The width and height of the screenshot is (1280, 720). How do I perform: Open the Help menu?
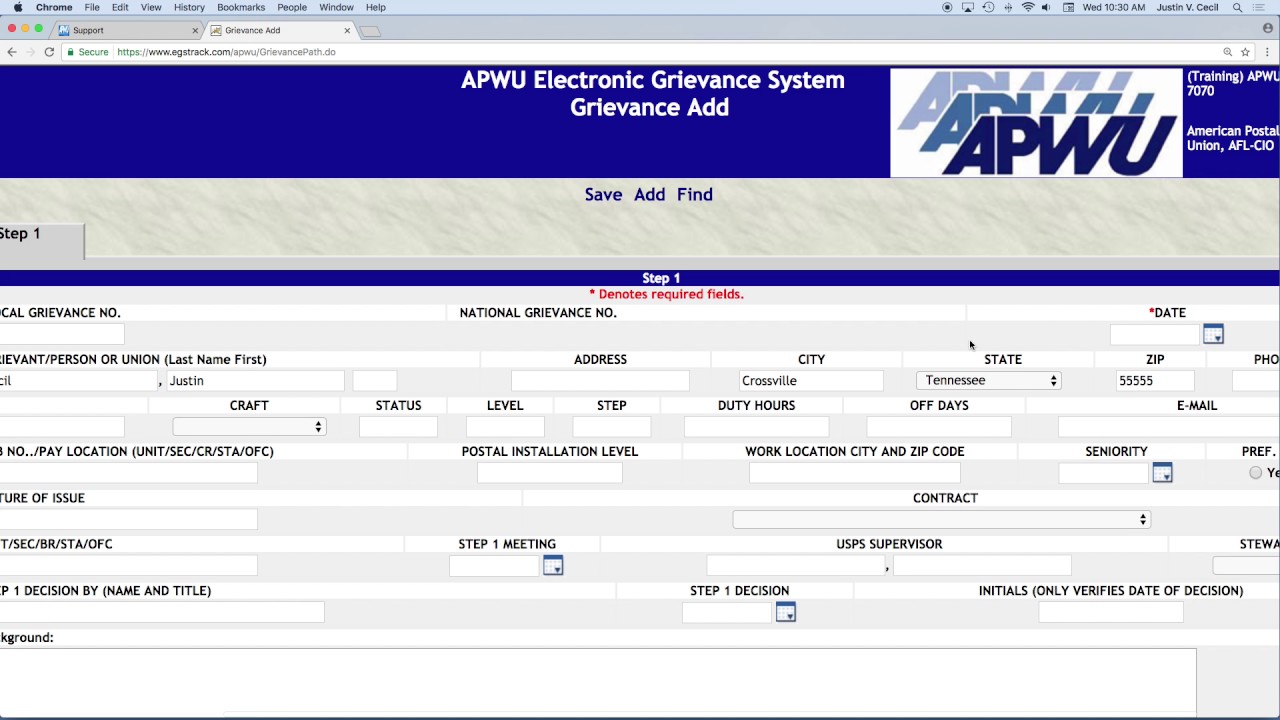(x=376, y=7)
